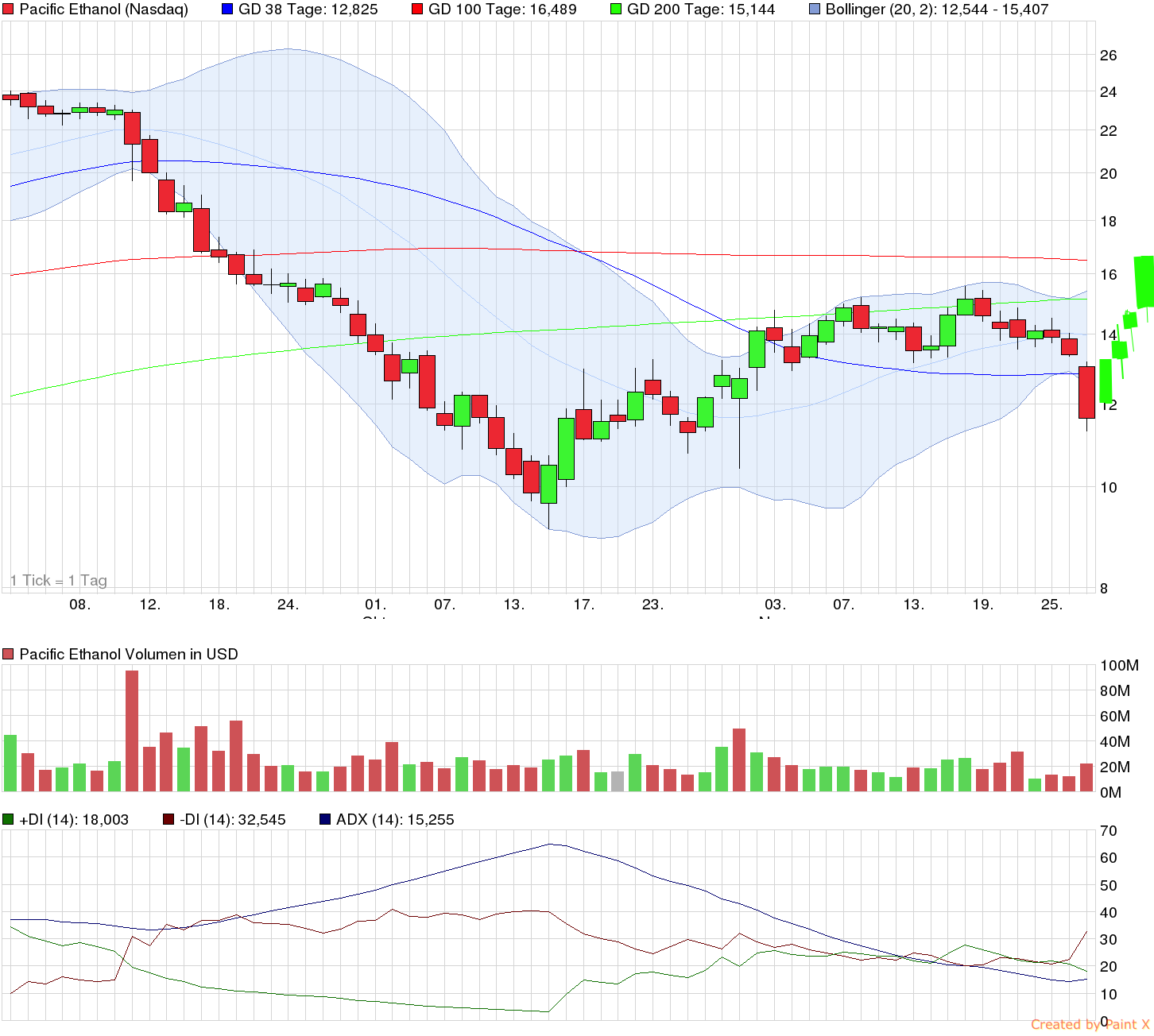
Task: Click the red GD 100 Tage legend icon
Action: (x=418, y=10)
